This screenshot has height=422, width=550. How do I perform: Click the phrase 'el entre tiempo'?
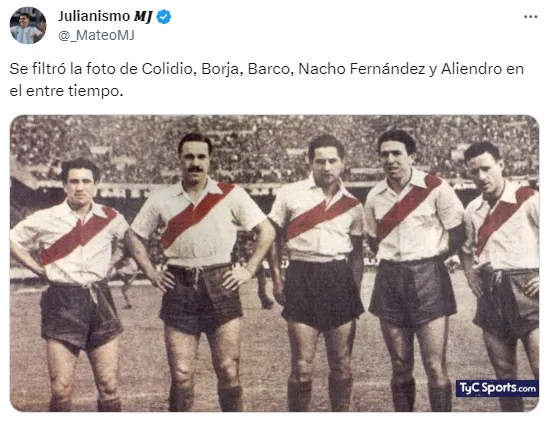point(66,91)
